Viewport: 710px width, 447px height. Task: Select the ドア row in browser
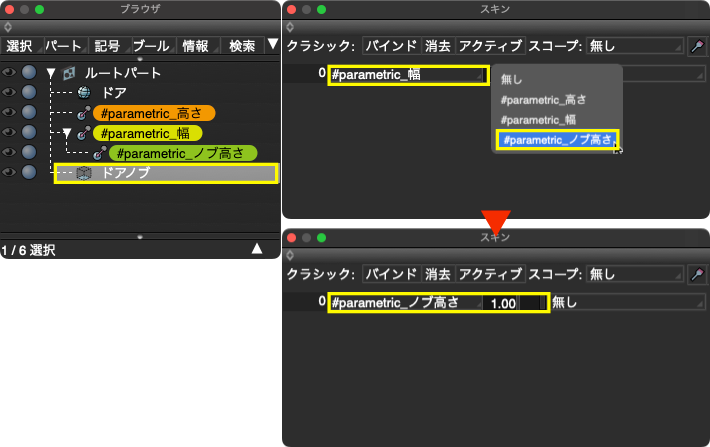(x=114, y=93)
